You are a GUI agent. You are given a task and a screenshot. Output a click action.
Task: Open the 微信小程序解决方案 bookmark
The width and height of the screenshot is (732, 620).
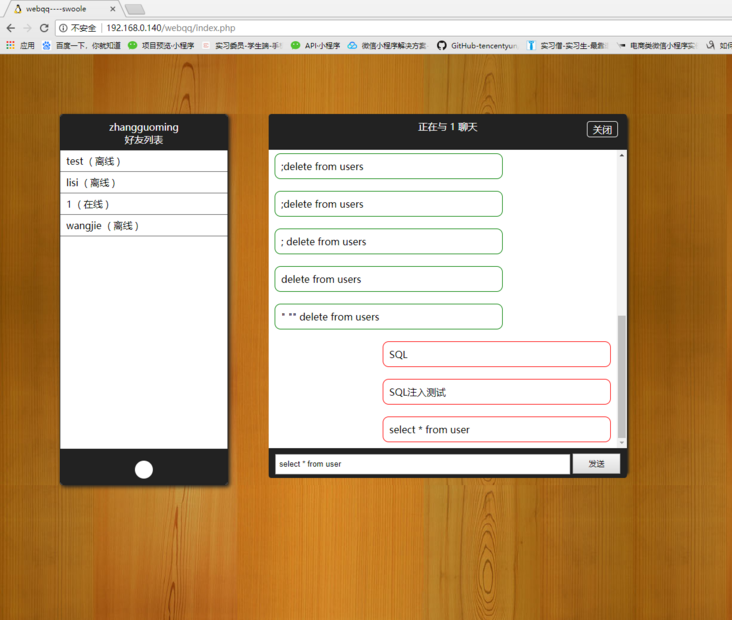coord(387,45)
